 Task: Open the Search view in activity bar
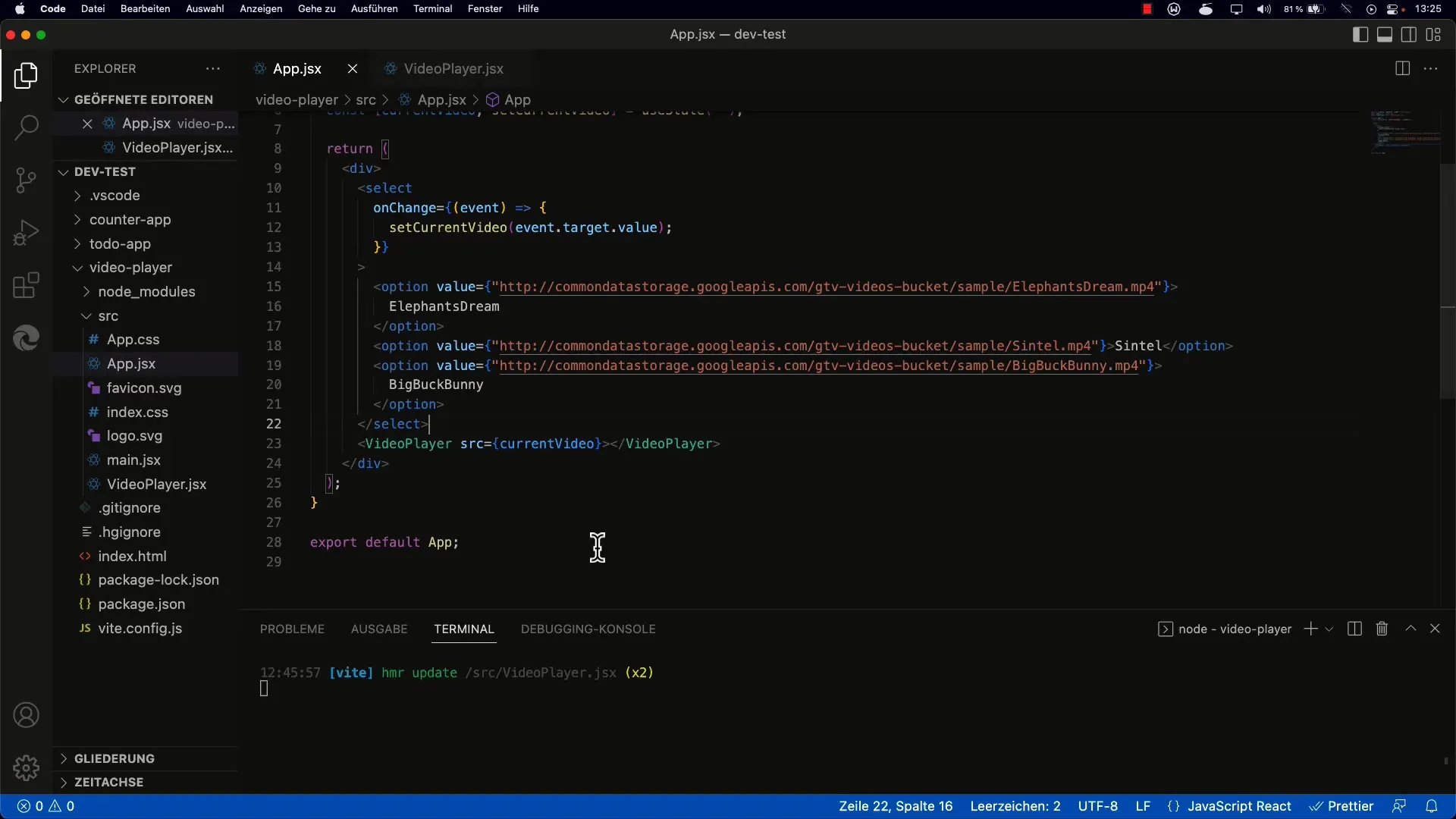tap(26, 127)
